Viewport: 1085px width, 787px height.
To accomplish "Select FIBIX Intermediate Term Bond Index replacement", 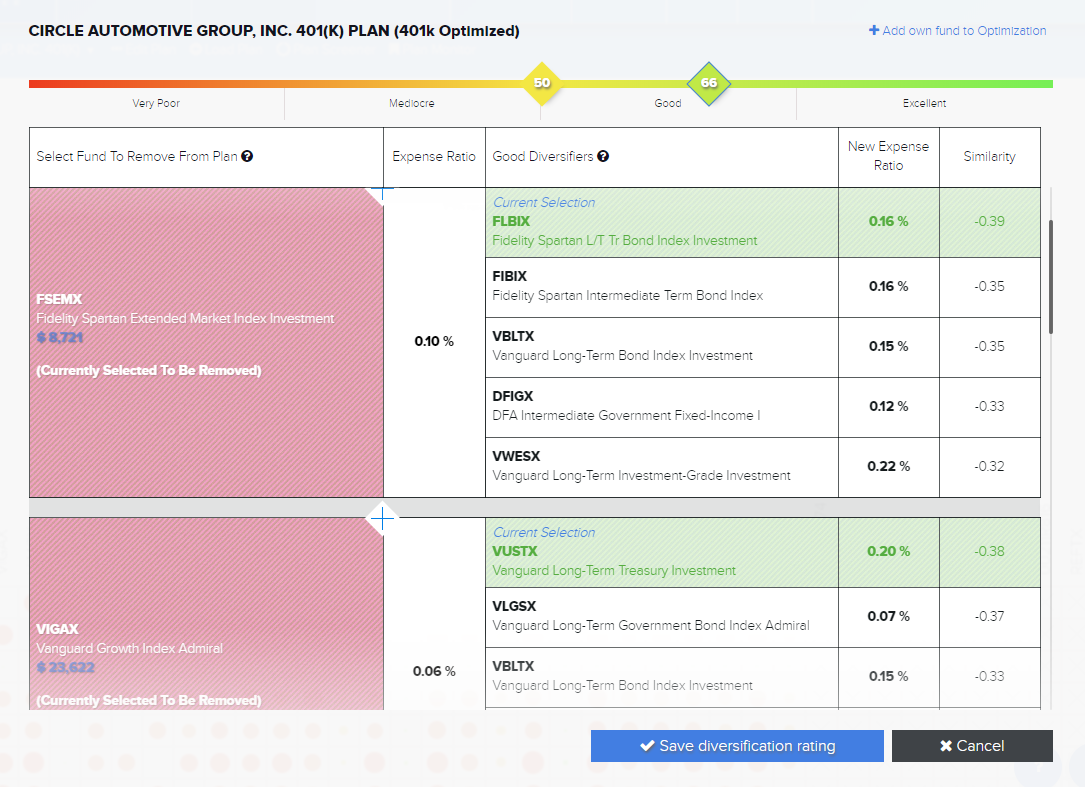I will [661, 287].
